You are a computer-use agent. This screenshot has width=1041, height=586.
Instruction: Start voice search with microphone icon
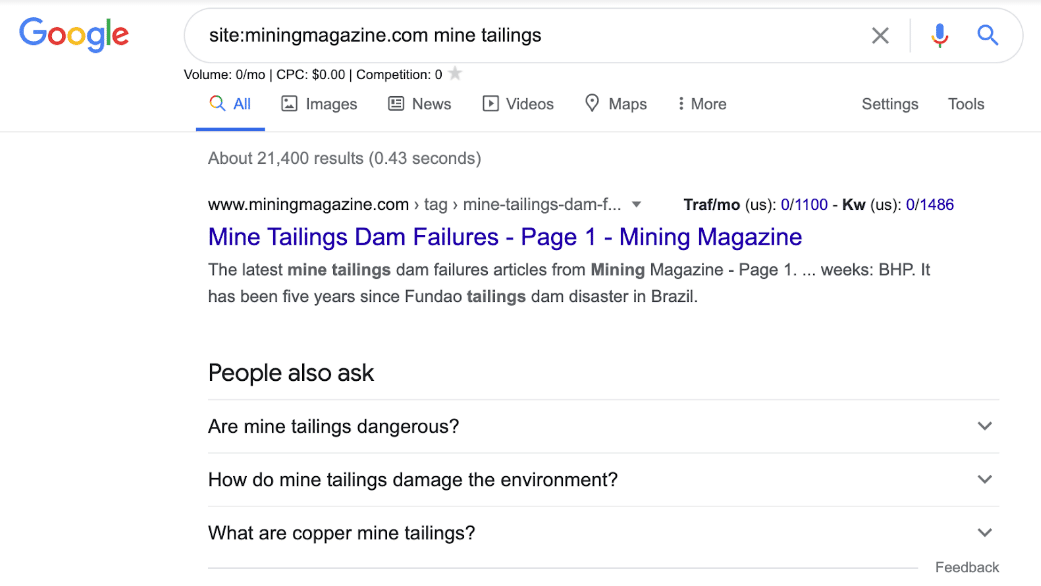[939, 36]
